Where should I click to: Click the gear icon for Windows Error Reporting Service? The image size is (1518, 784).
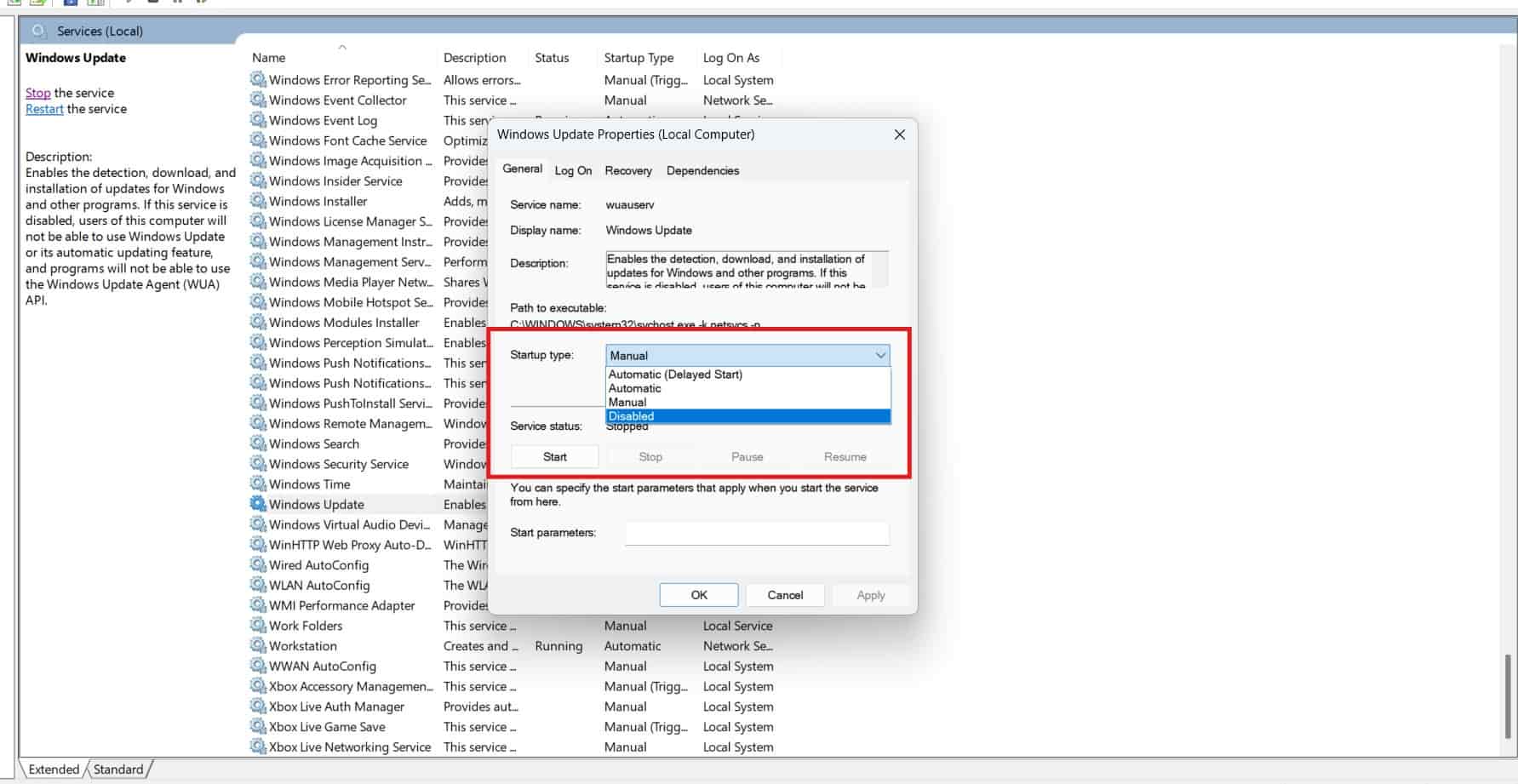pos(258,79)
